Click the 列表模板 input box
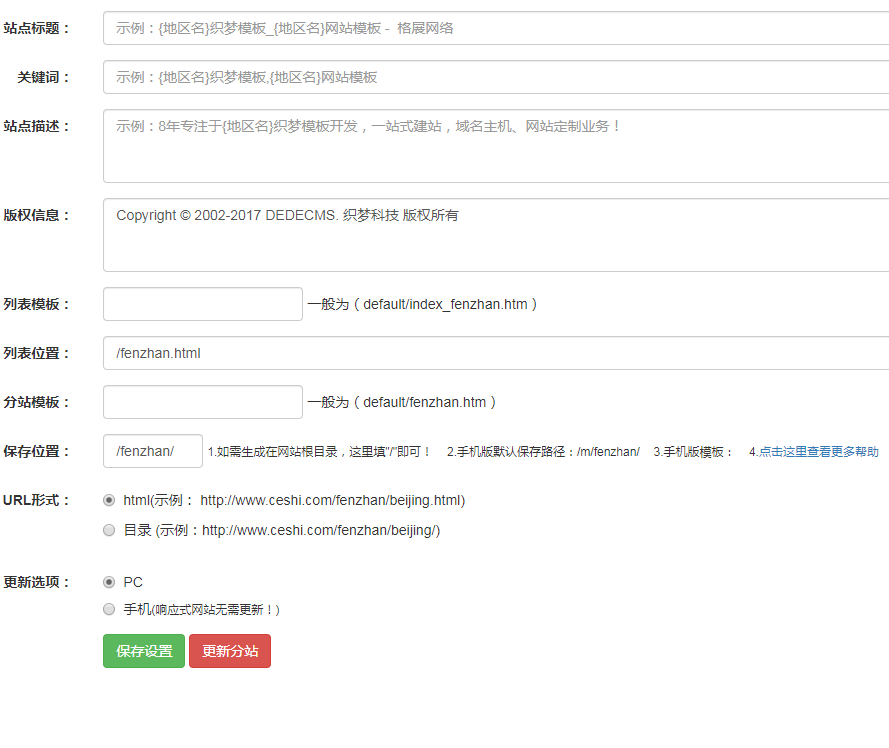 (x=203, y=304)
